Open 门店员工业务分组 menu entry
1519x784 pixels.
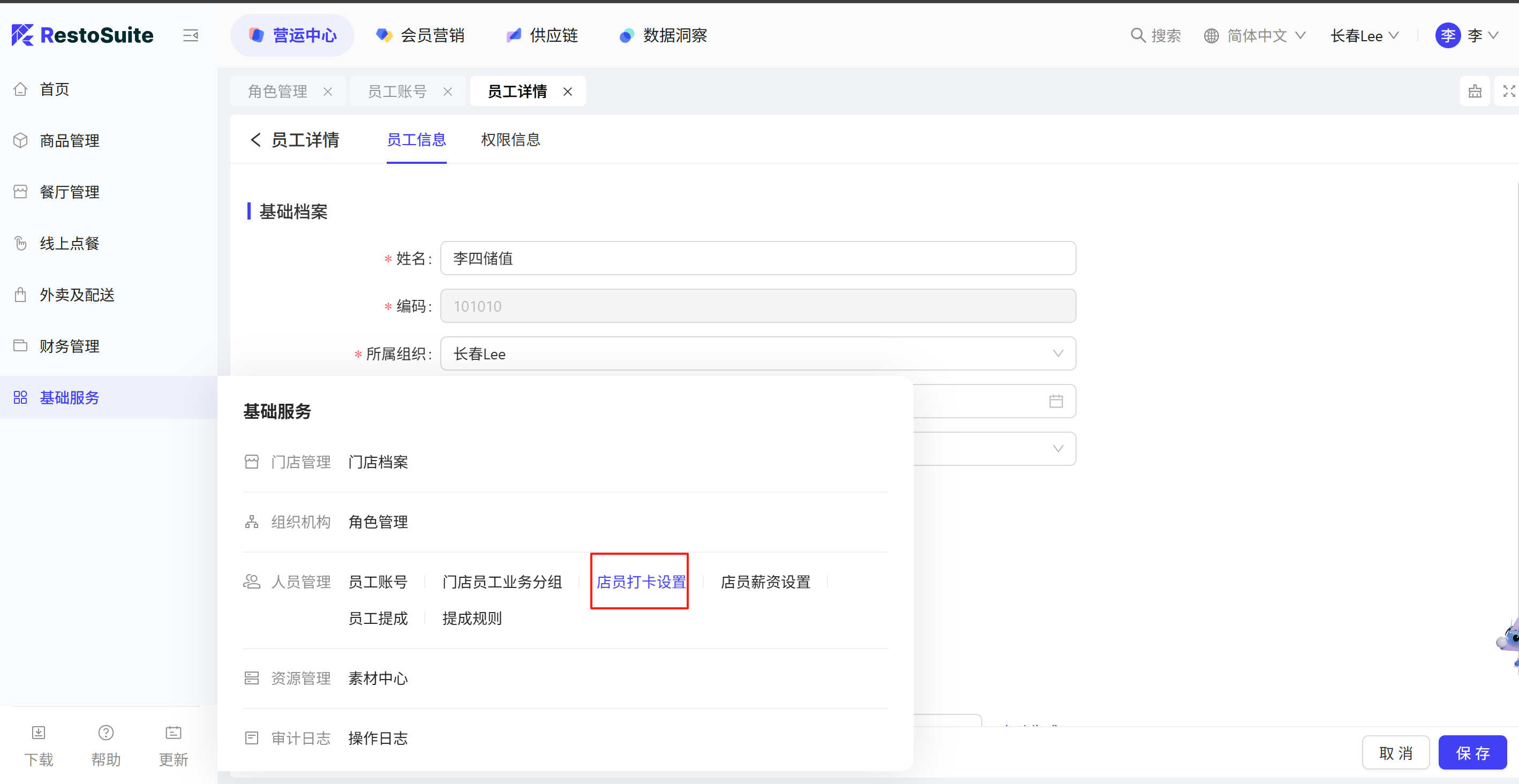point(502,582)
